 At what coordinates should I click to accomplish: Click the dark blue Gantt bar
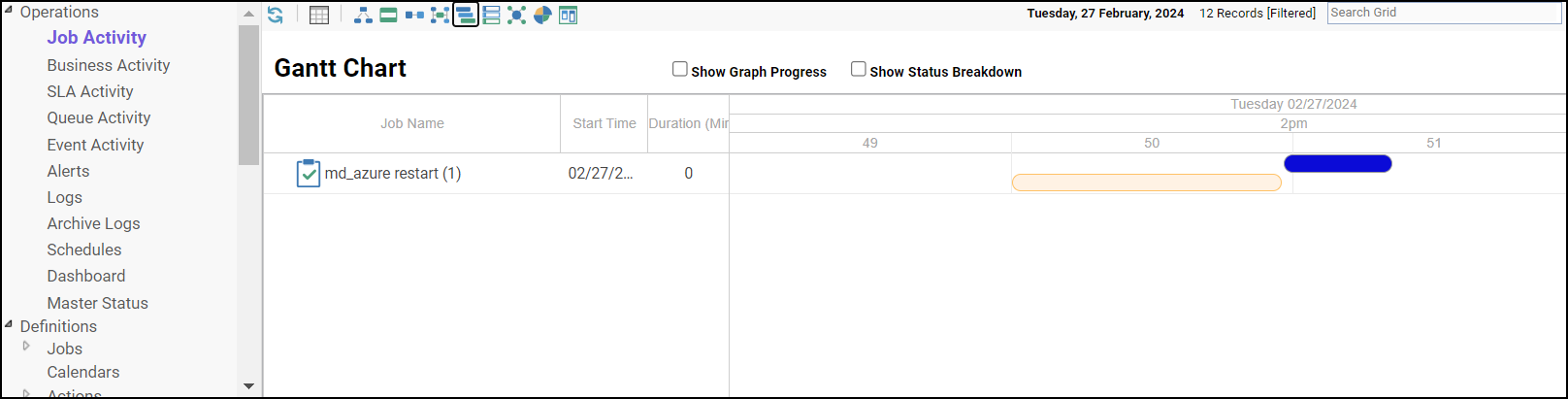tap(1338, 163)
